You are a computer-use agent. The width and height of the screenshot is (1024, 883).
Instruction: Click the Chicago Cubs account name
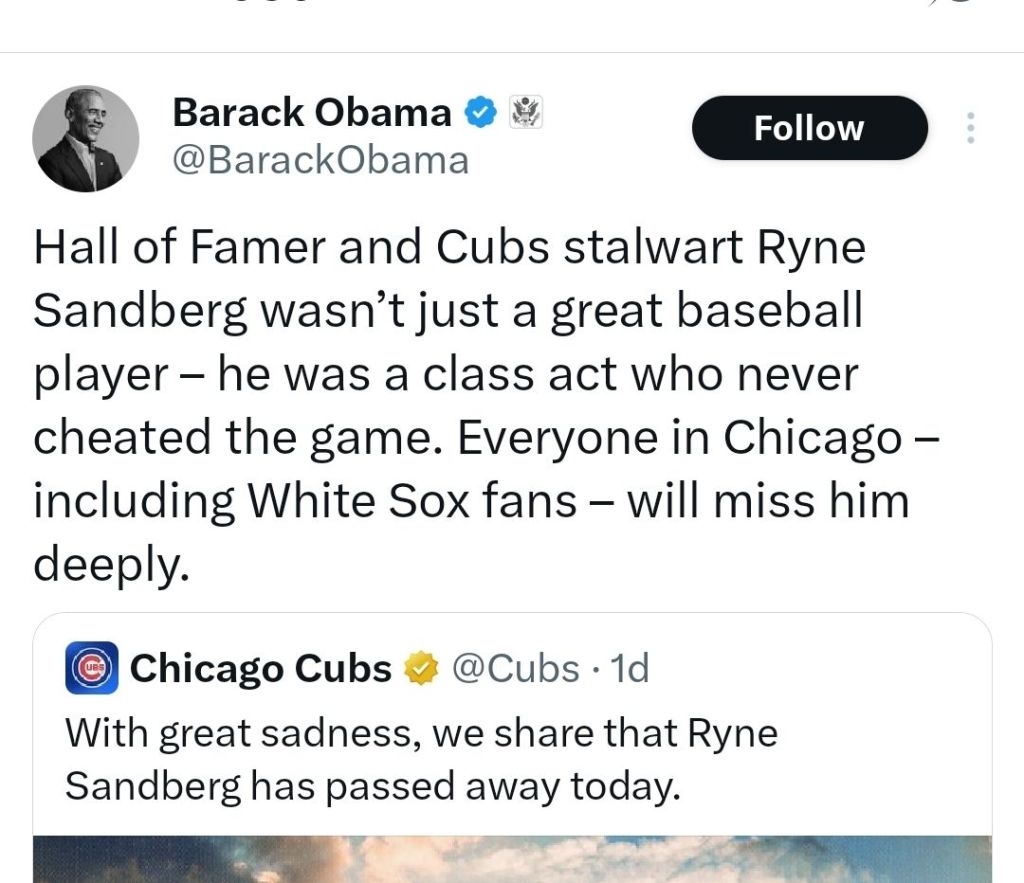pyautogui.click(x=260, y=668)
